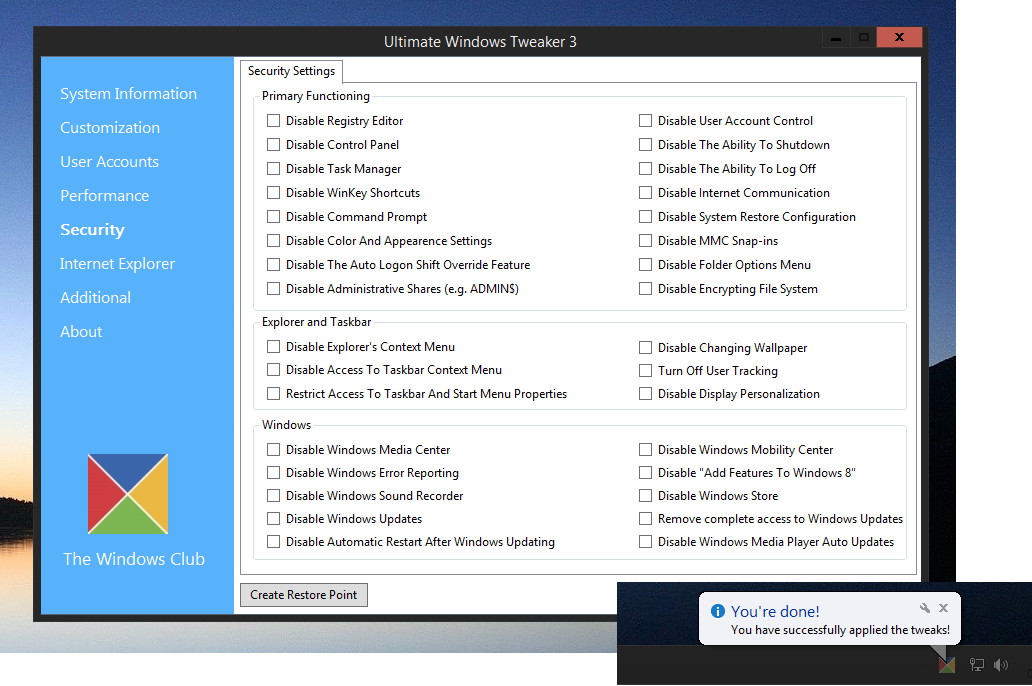The image size is (1032, 686).
Task: Open the About section
Action: click(x=81, y=332)
